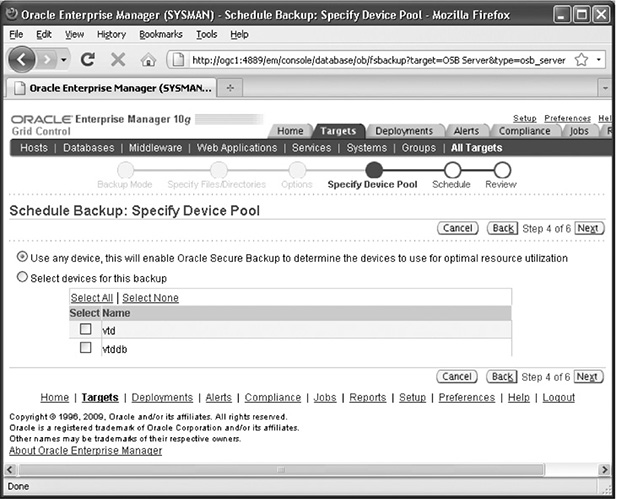Open the Firefox Help menu

239,35
